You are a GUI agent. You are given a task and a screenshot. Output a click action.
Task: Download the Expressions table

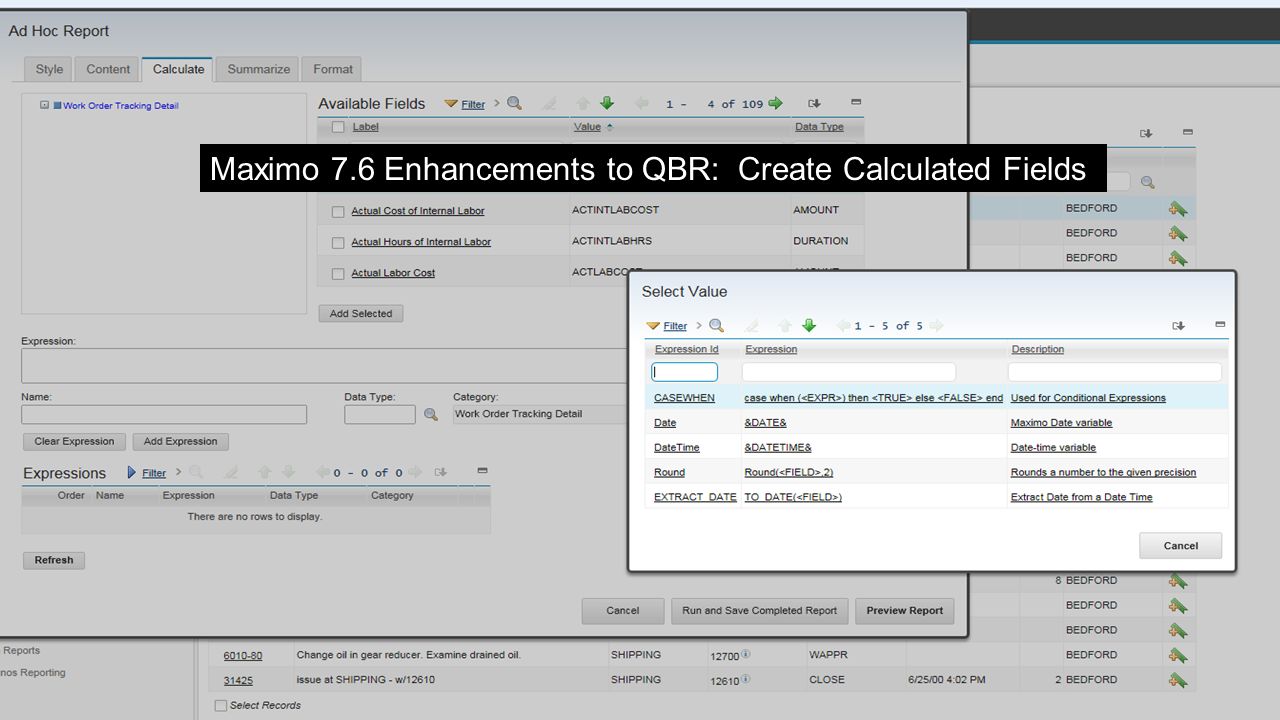[441, 472]
